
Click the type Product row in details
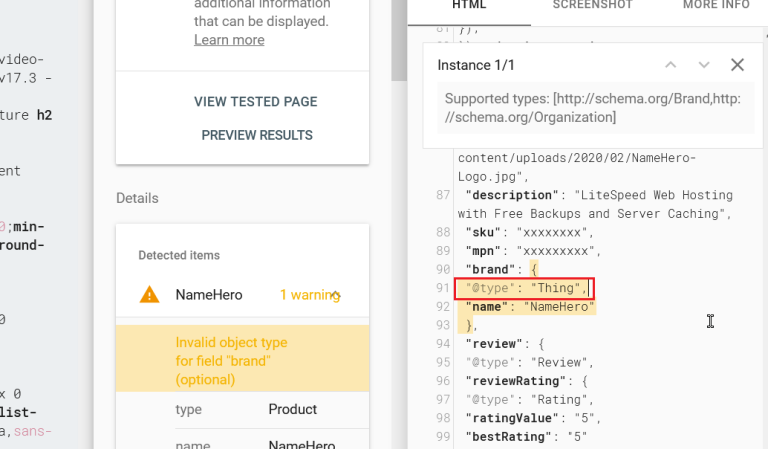[272, 410]
